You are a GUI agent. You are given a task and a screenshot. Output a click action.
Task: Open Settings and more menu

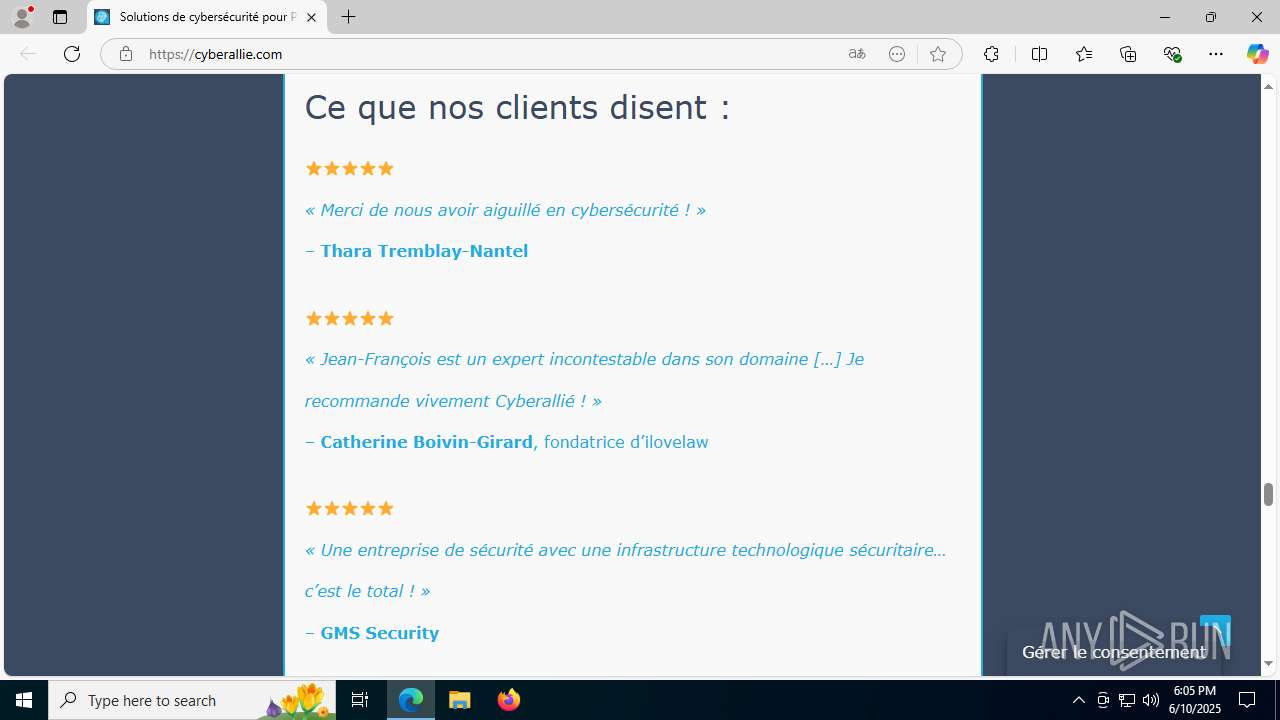1216,54
